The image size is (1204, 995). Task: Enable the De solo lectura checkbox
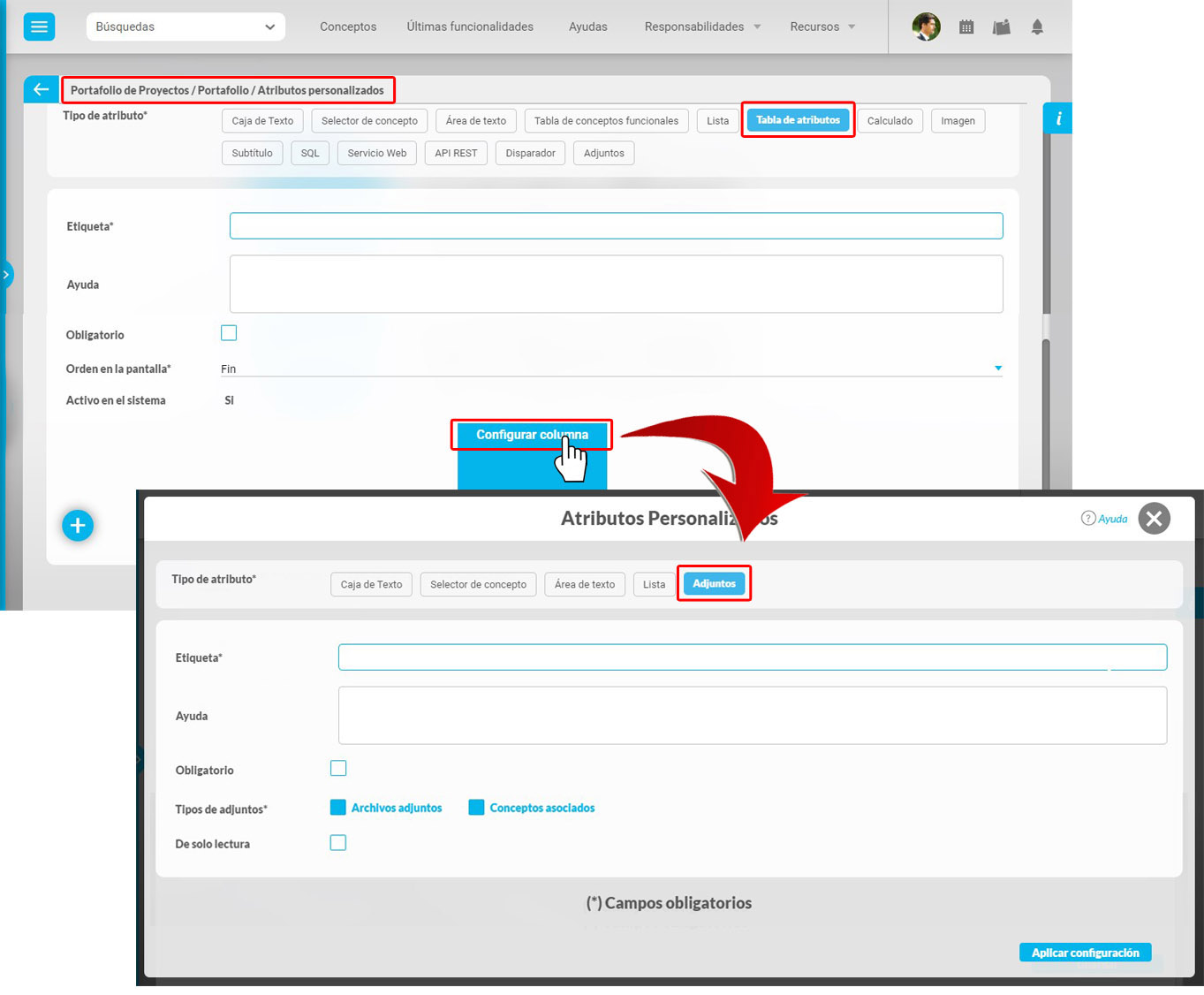click(x=338, y=843)
